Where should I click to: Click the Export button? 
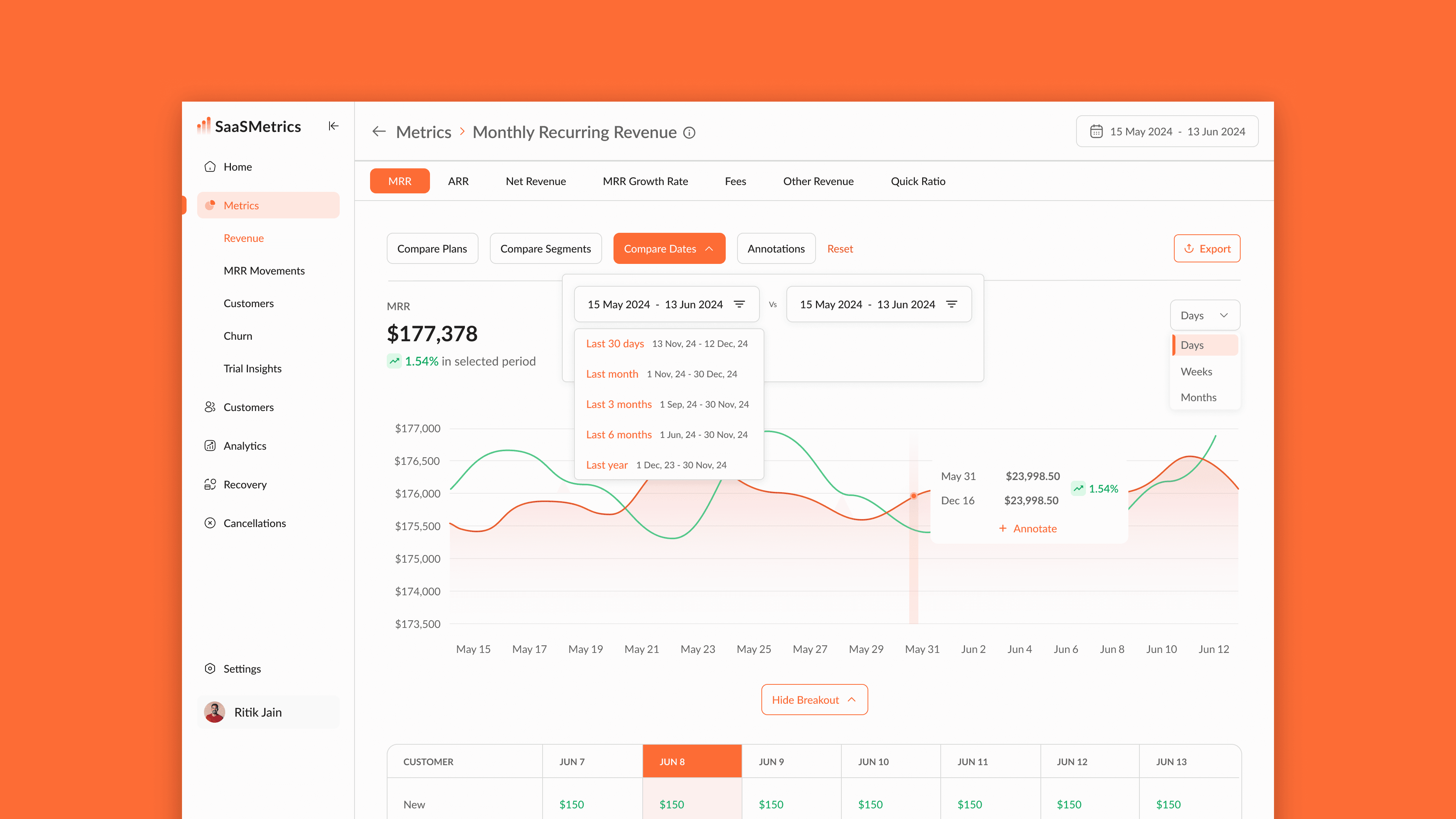tap(1207, 249)
